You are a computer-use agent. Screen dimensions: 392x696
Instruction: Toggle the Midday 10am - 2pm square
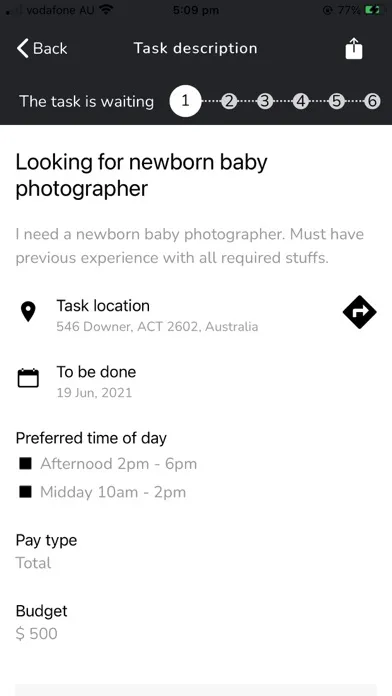[25, 492]
